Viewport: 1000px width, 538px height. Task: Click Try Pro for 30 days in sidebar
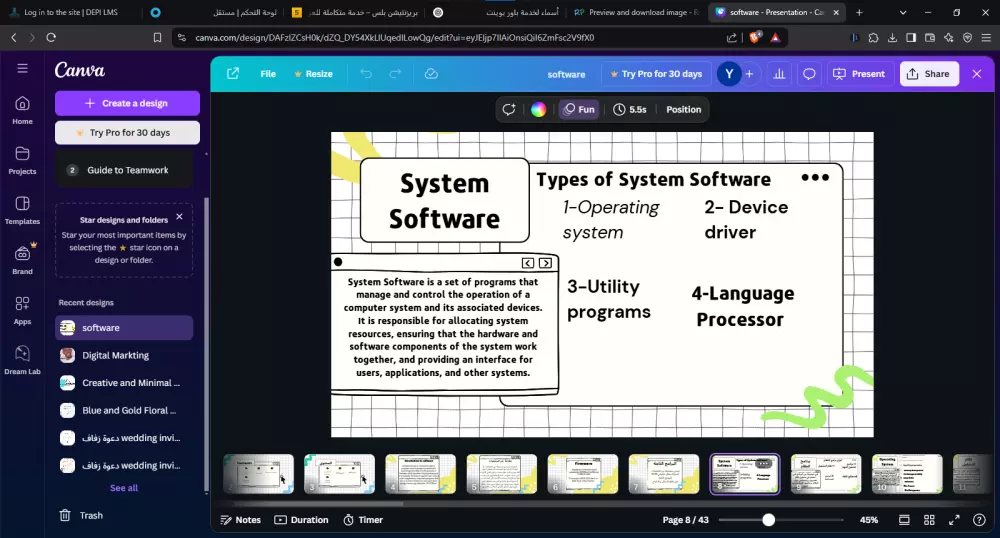[x=127, y=133]
